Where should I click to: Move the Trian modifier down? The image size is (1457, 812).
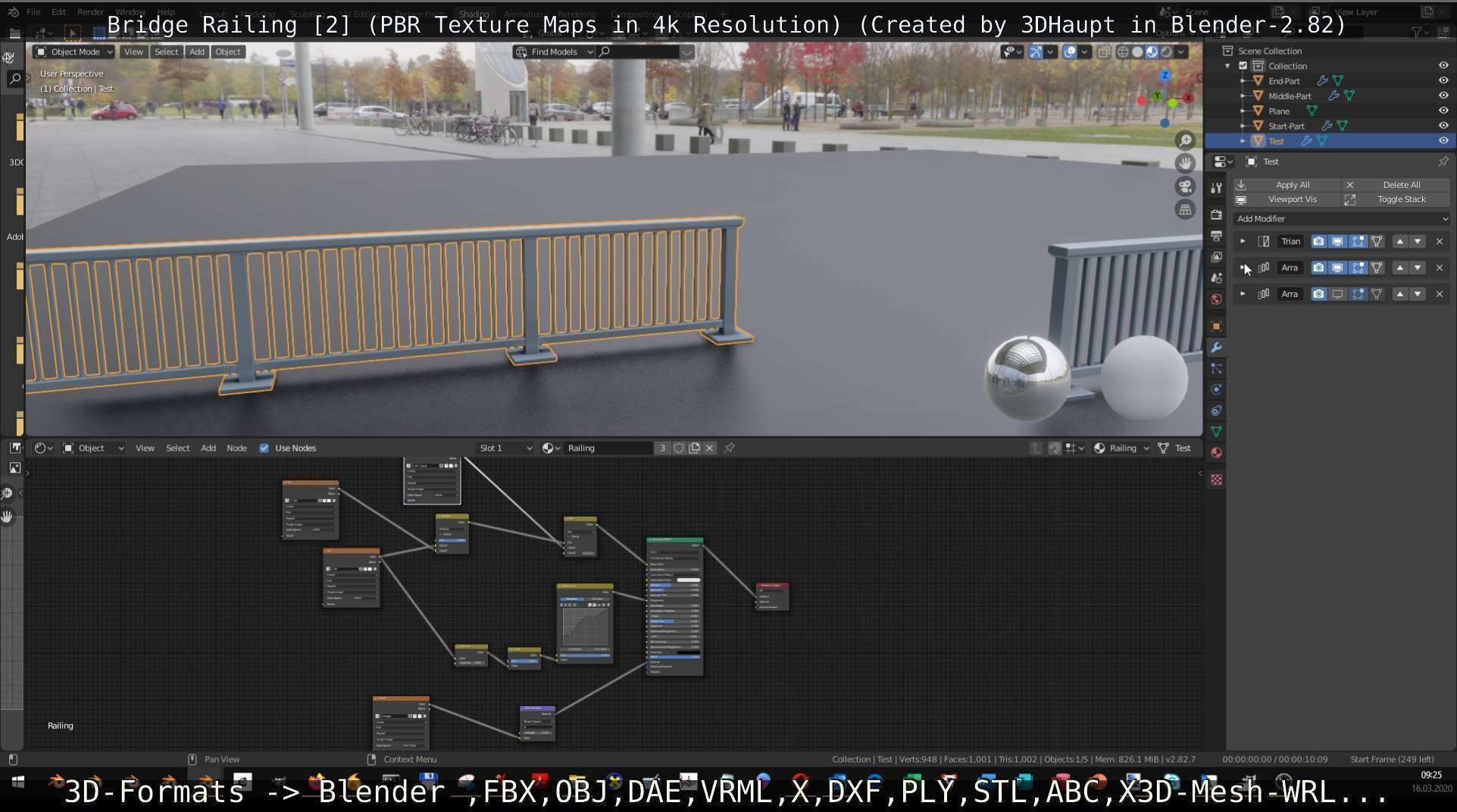(1418, 242)
